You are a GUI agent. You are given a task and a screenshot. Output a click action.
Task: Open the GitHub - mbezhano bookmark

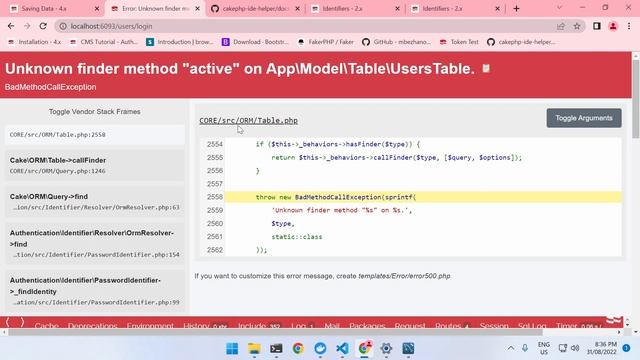[x=396, y=42]
